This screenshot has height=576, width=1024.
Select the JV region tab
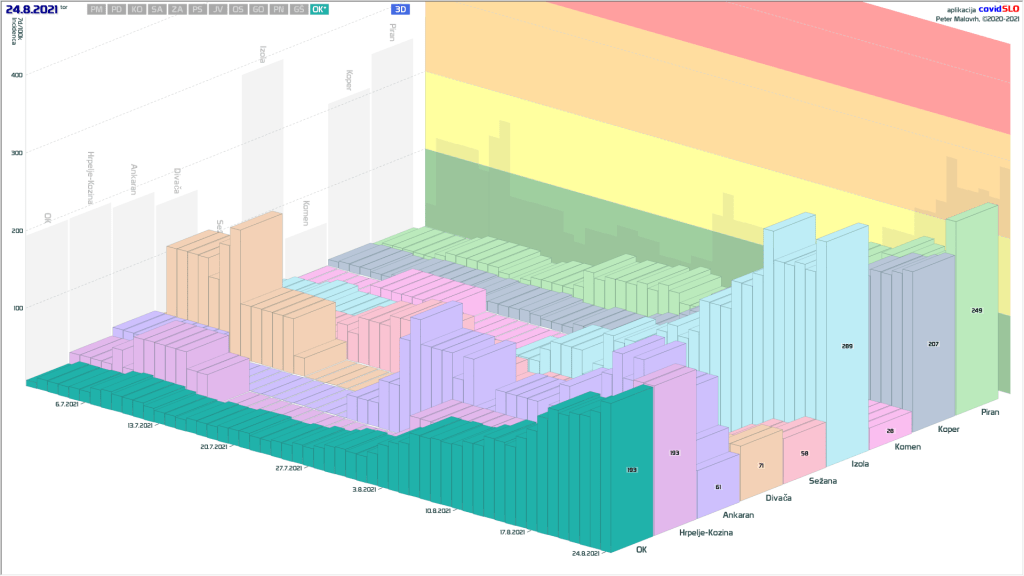coord(218,9)
